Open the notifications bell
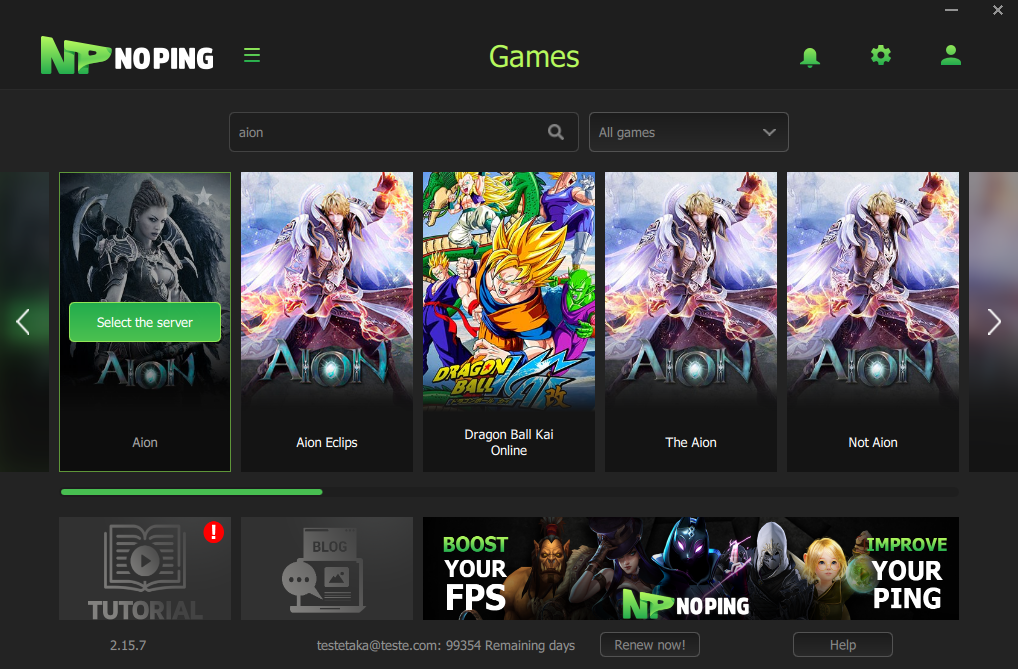This screenshot has width=1018, height=669. [x=810, y=57]
